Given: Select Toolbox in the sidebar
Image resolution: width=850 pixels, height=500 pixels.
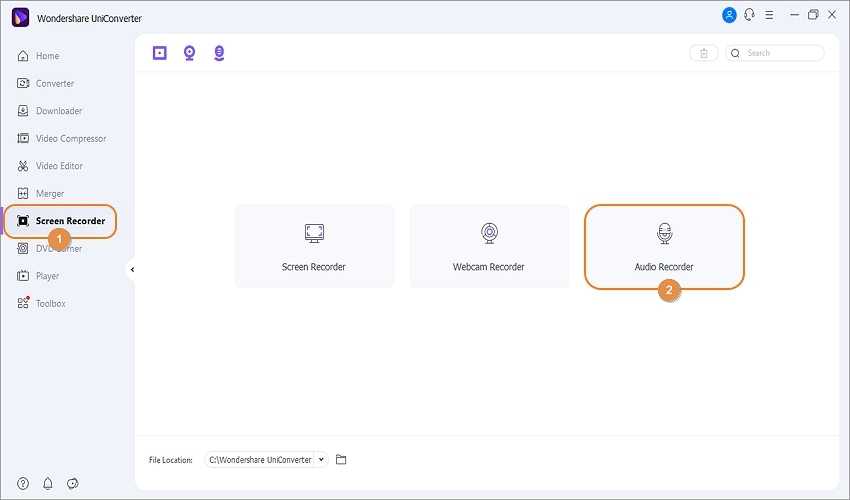Looking at the screenshot, I should coord(50,303).
